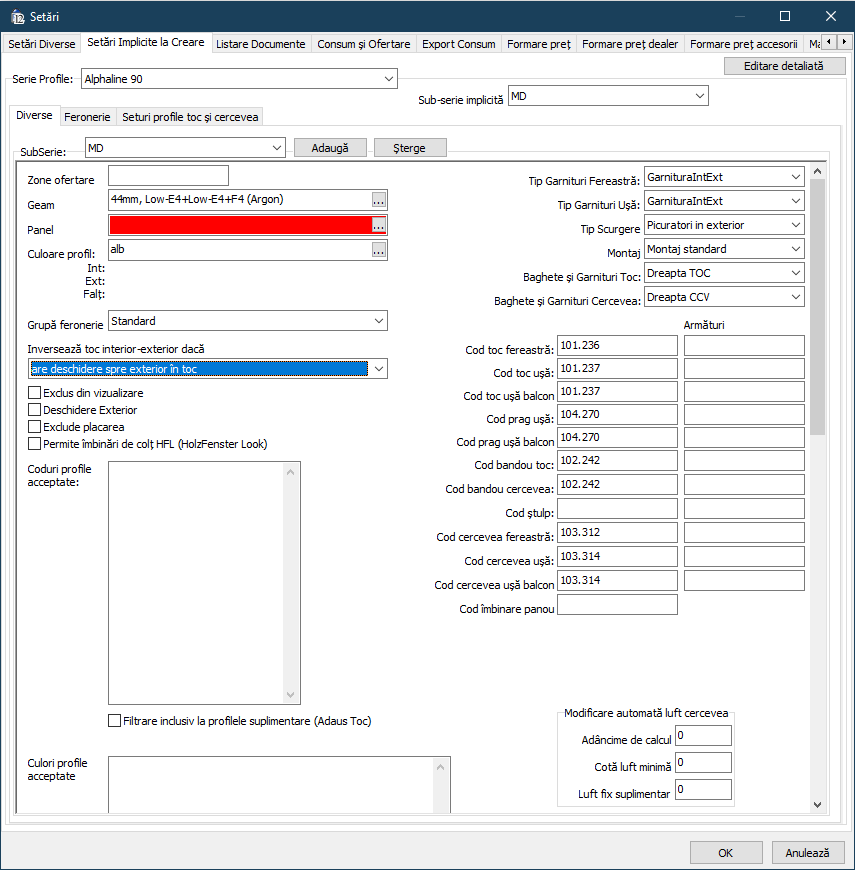The height and width of the screenshot is (870, 855).
Task: Click the Setări app icon in title bar
Action: pos(17,16)
